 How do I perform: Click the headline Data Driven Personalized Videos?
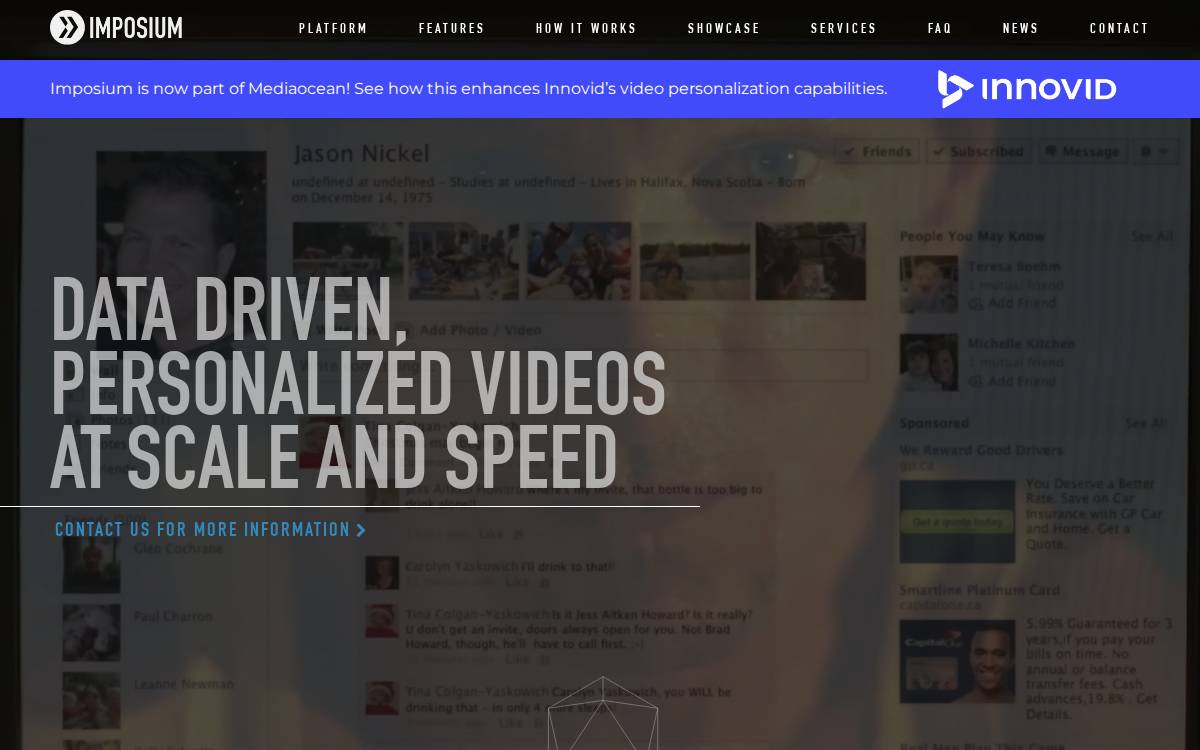[x=358, y=382]
